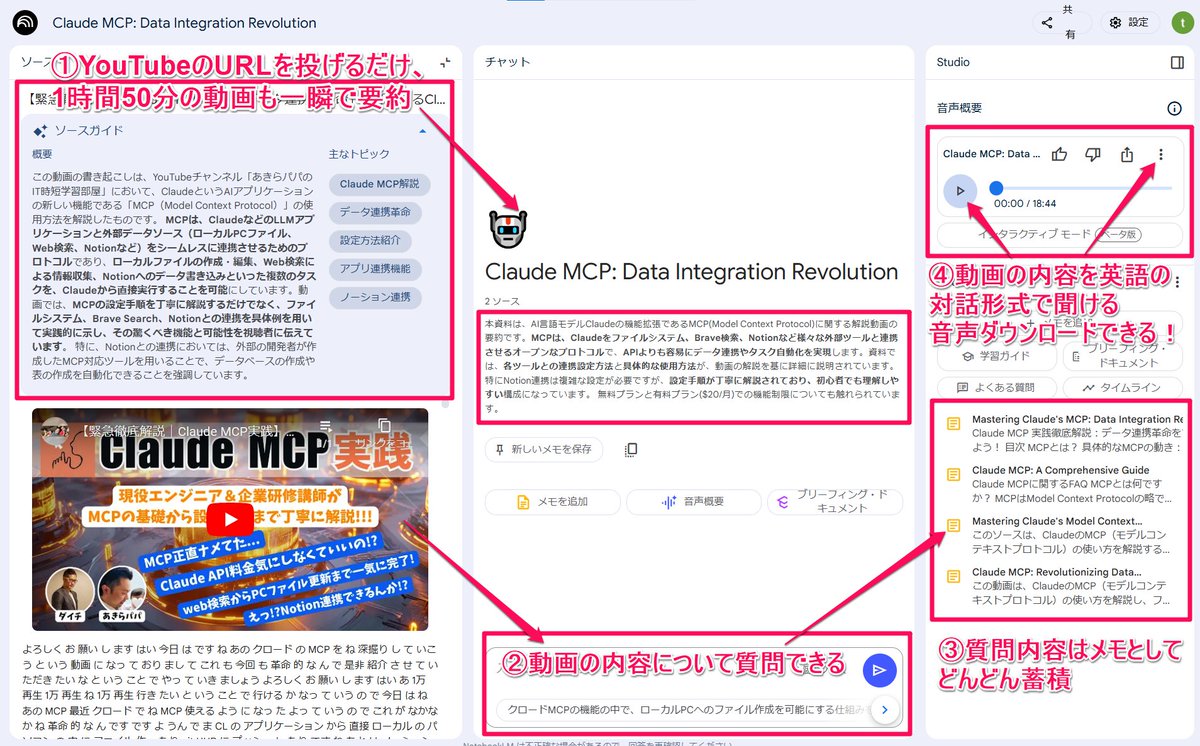
Task: Click ブリーフィング・ドキュメント in chat panel
Action: 835,502
